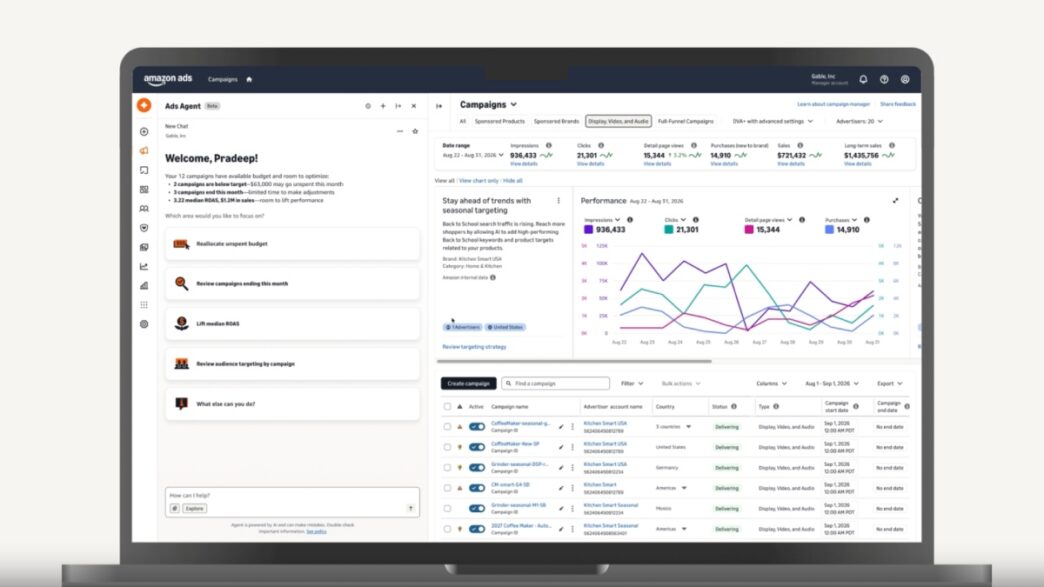Click the Create campaign button
Screen dimensions: 1044x587
click(x=468, y=383)
